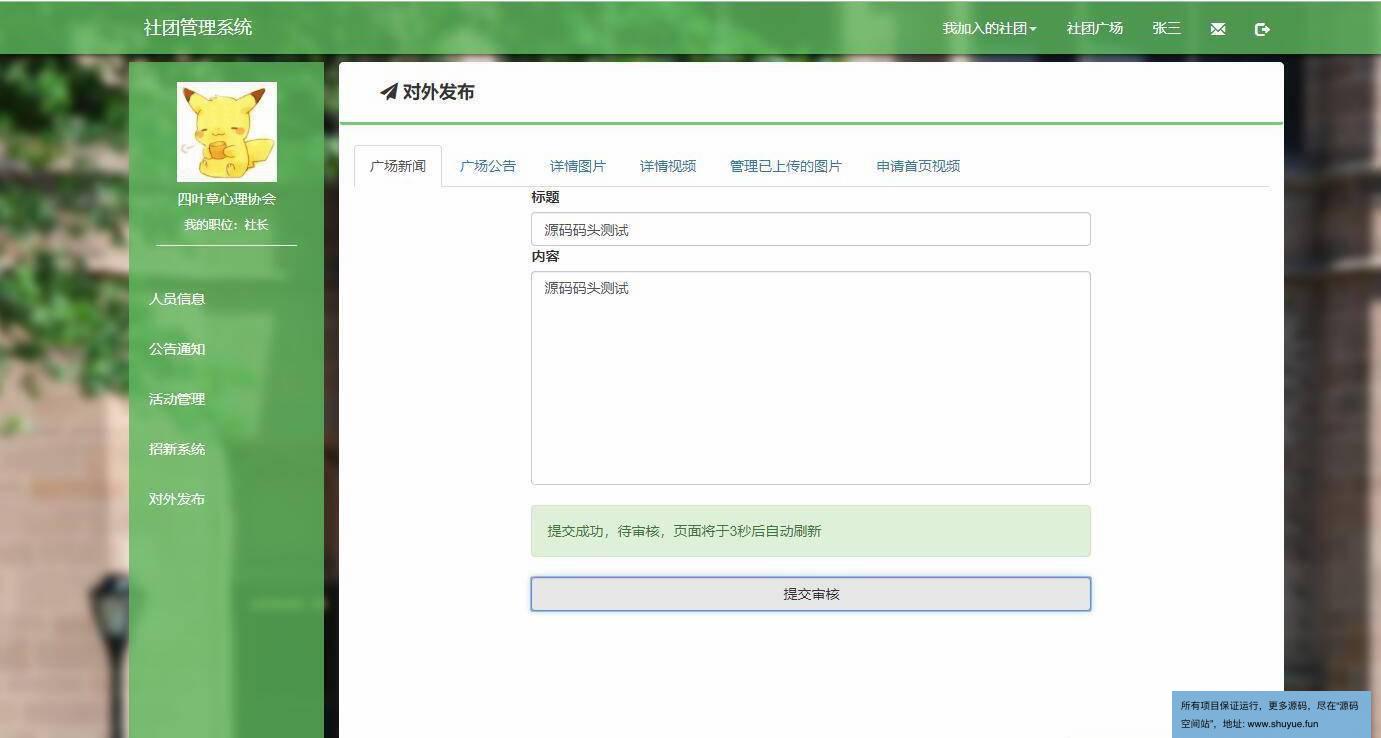The width and height of the screenshot is (1381, 738).
Task: Open the mail envelope icon
Action: 1217,29
